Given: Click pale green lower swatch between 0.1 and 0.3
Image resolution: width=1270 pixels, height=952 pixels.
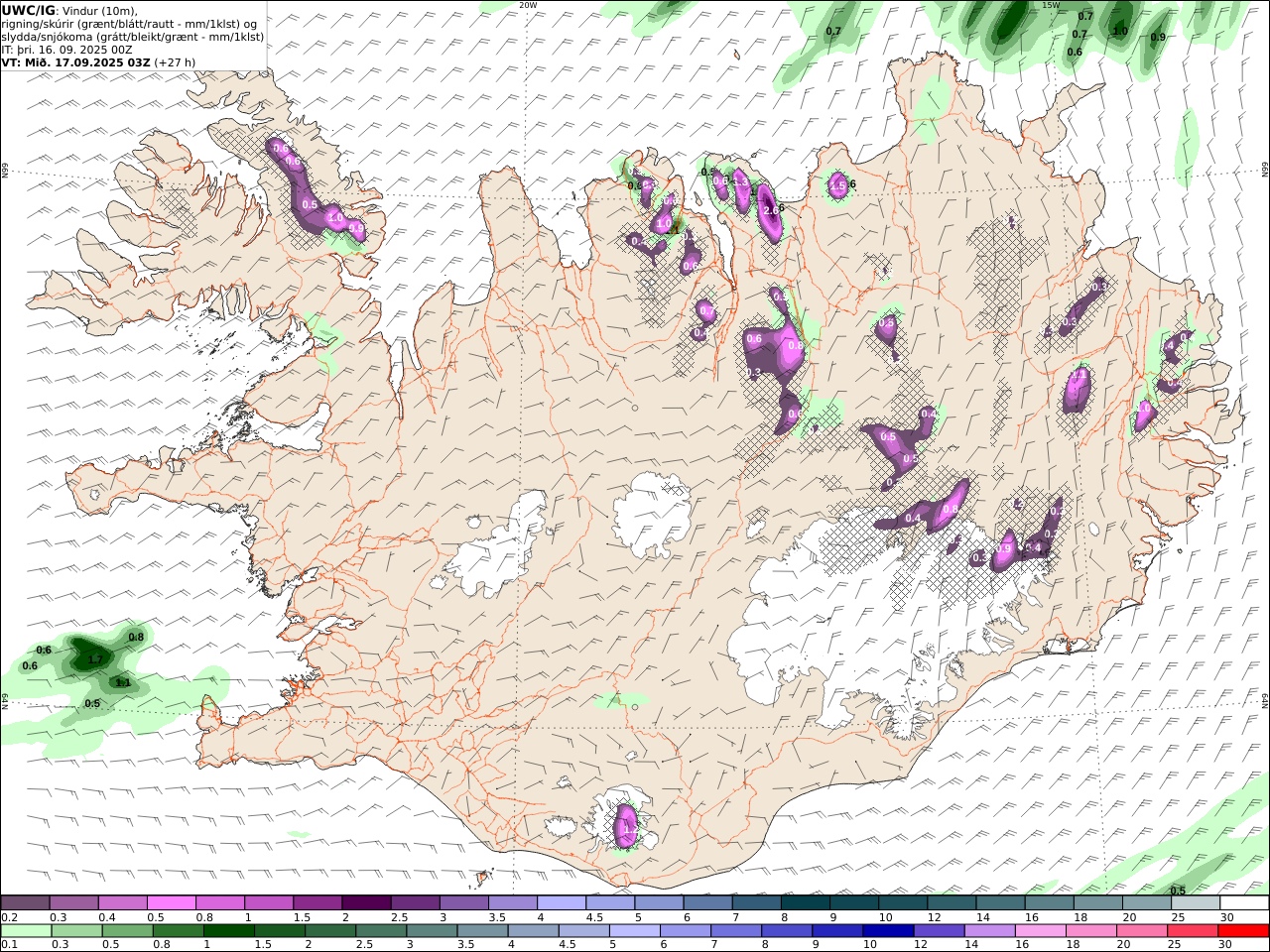Looking at the screenshot, I should click(26, 931).
